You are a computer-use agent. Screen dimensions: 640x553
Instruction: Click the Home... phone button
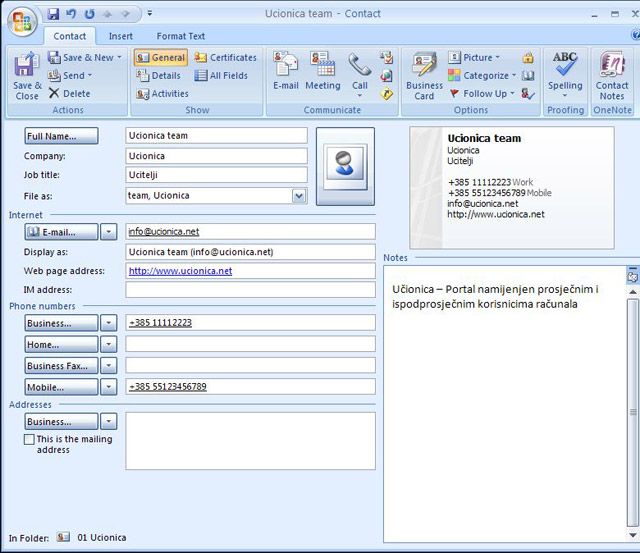(61, 344)
